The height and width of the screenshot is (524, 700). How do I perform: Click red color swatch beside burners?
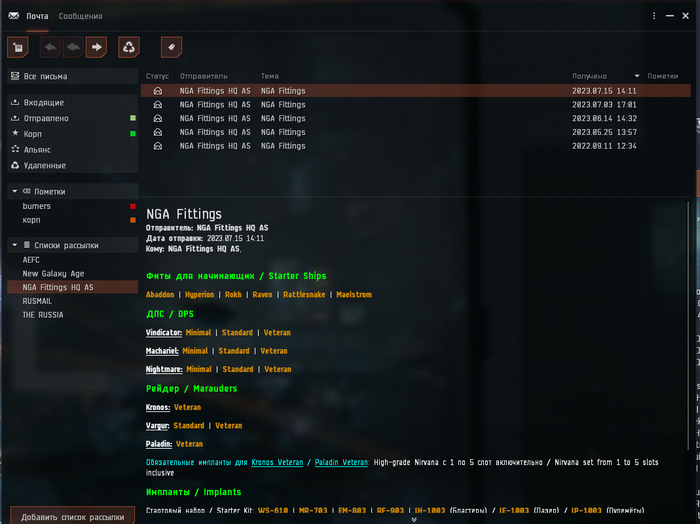coord(133,206)
